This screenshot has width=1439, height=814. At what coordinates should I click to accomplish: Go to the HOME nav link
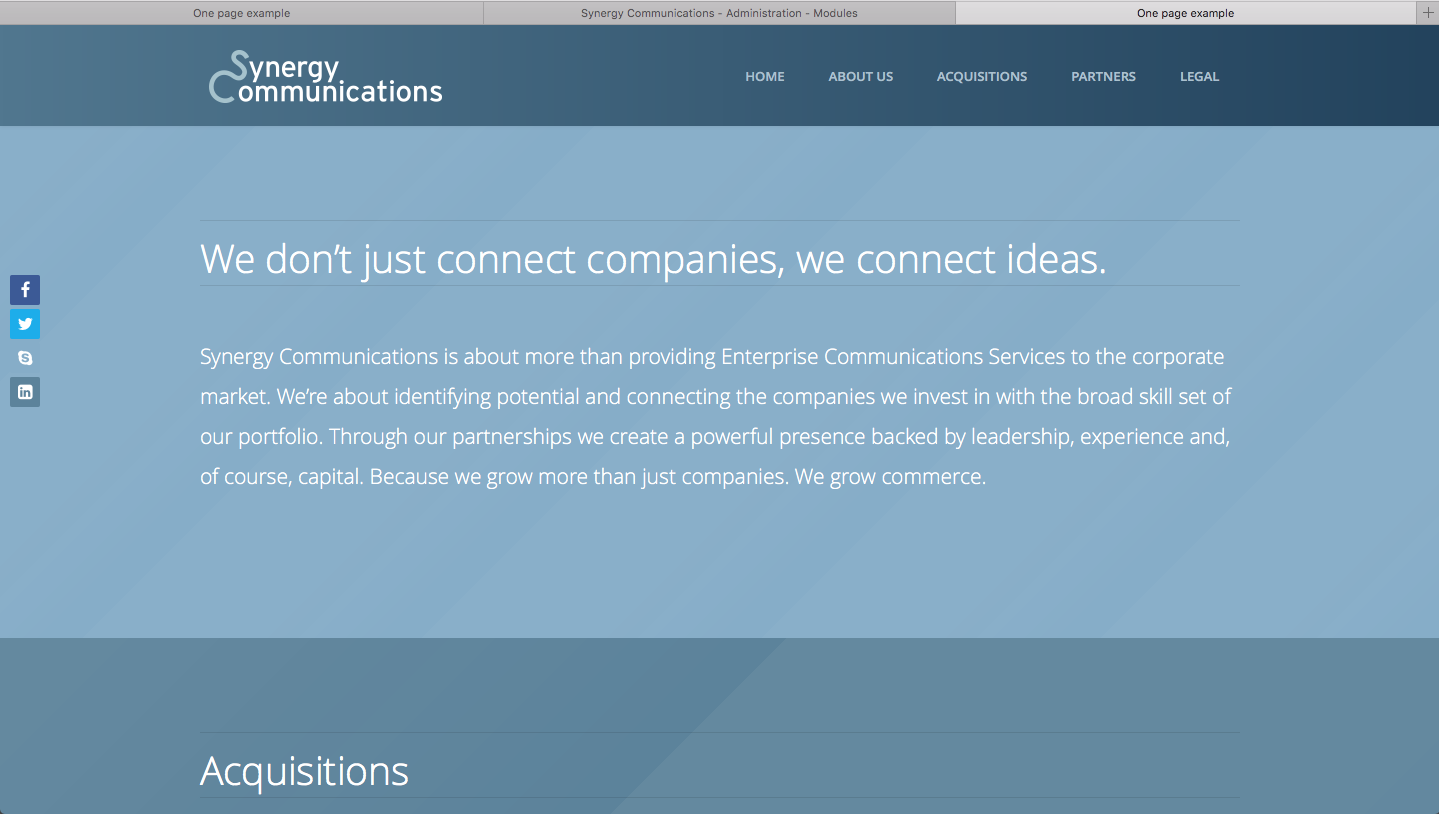(765, 76)
